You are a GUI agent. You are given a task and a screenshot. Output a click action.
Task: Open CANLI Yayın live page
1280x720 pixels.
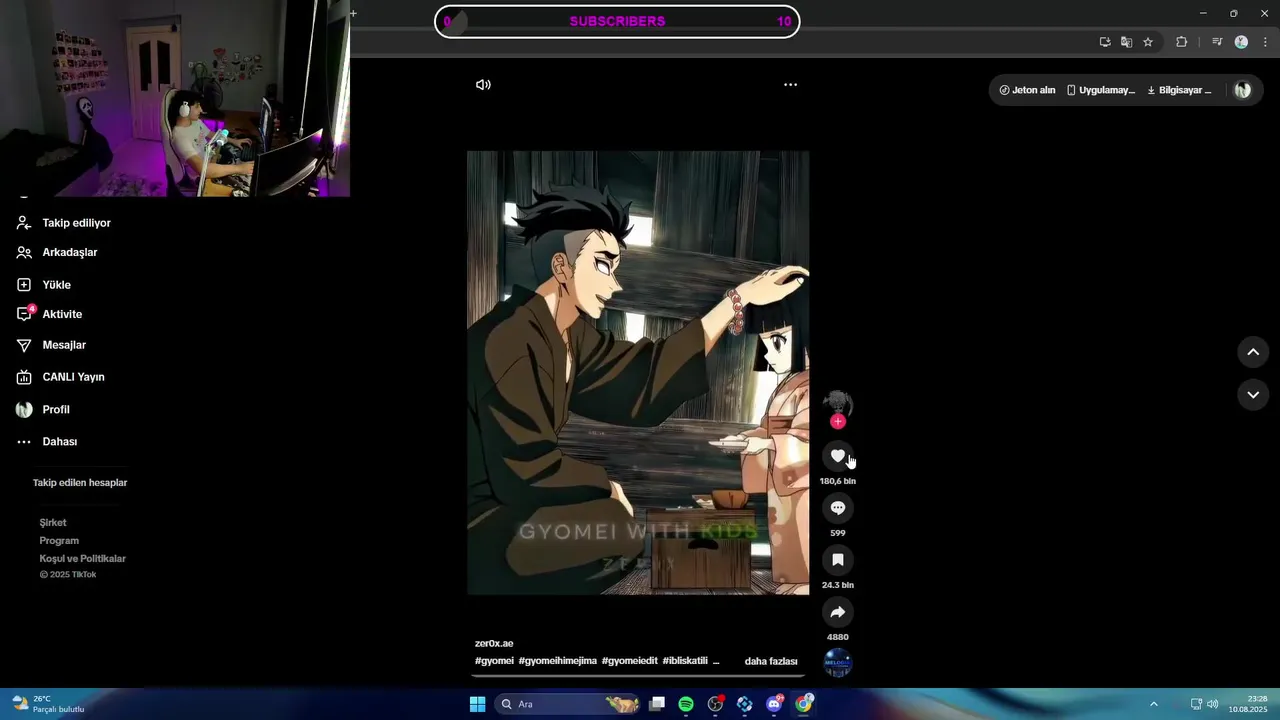tap(60, 377)
